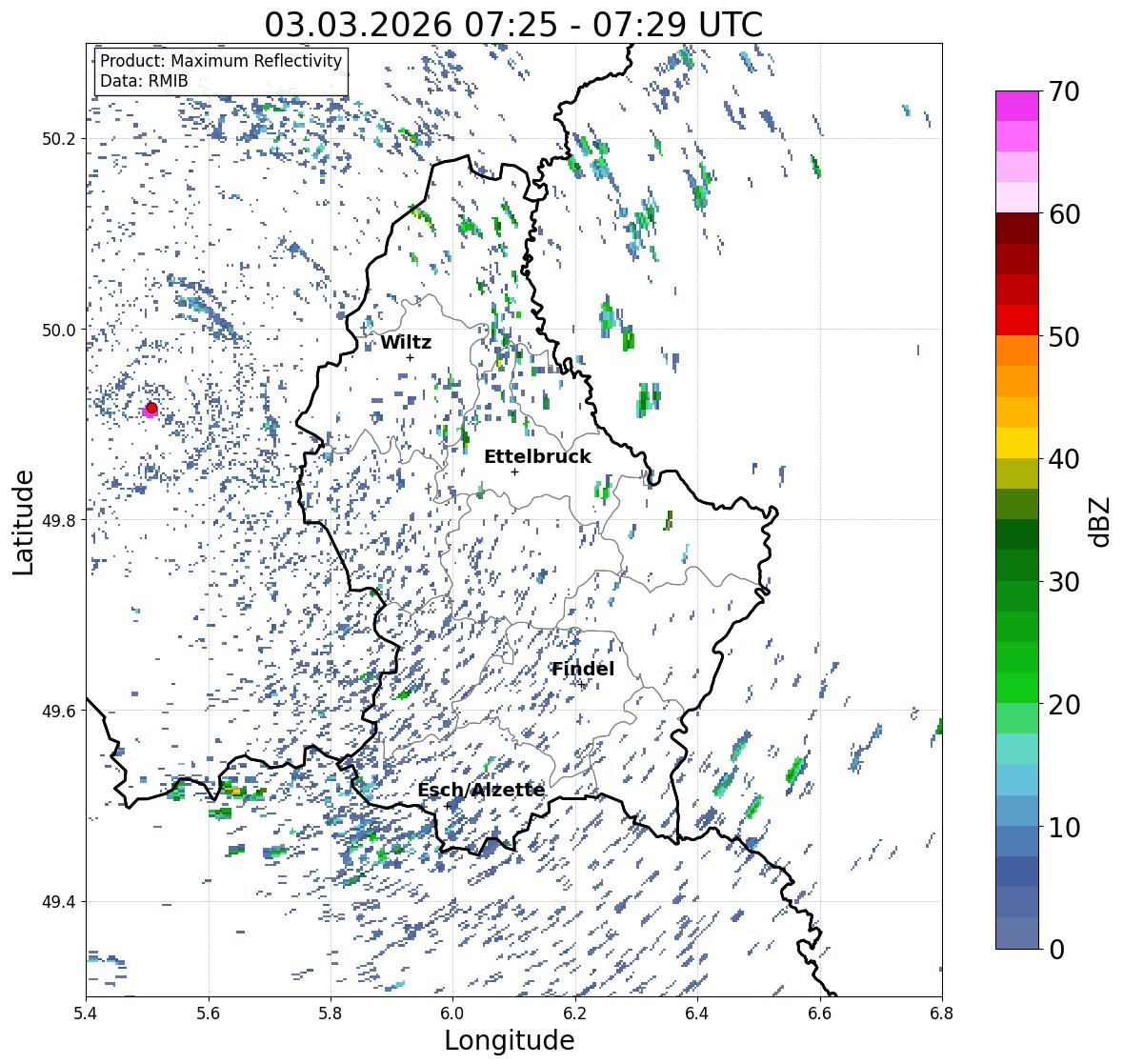This screenshot has height=1064, width=1123.
Task: Click the dark red 60 dBZ colorbar segment
Action: coord(1017,229)
